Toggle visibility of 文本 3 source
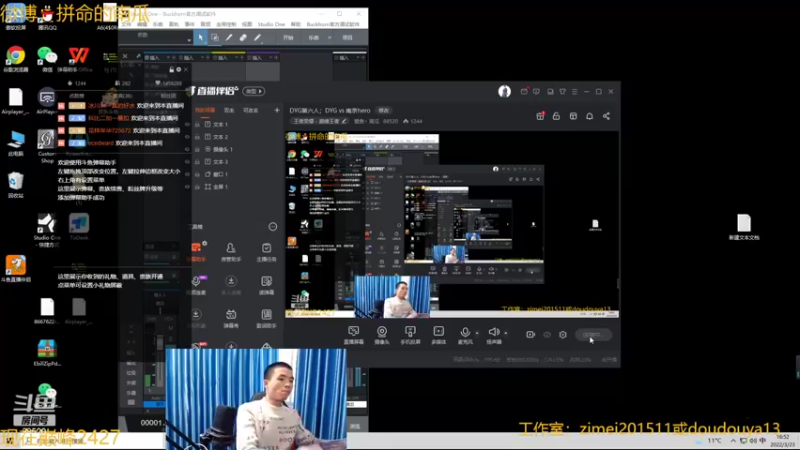The image size is (800, 450). pyautogui.click(x=187, y=162)
